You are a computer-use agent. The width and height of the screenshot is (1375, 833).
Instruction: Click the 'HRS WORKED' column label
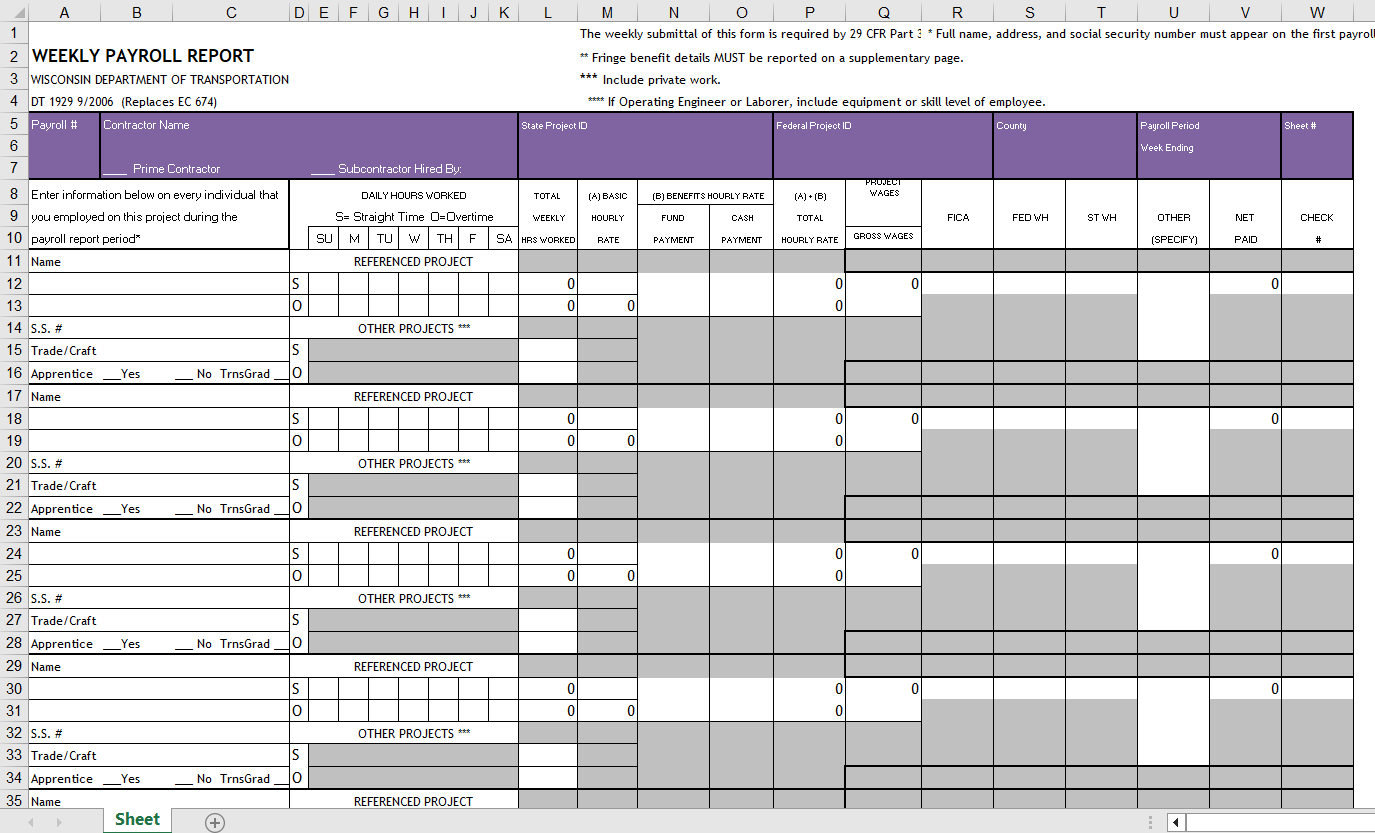pyautogui.click(x=548, y=240)
